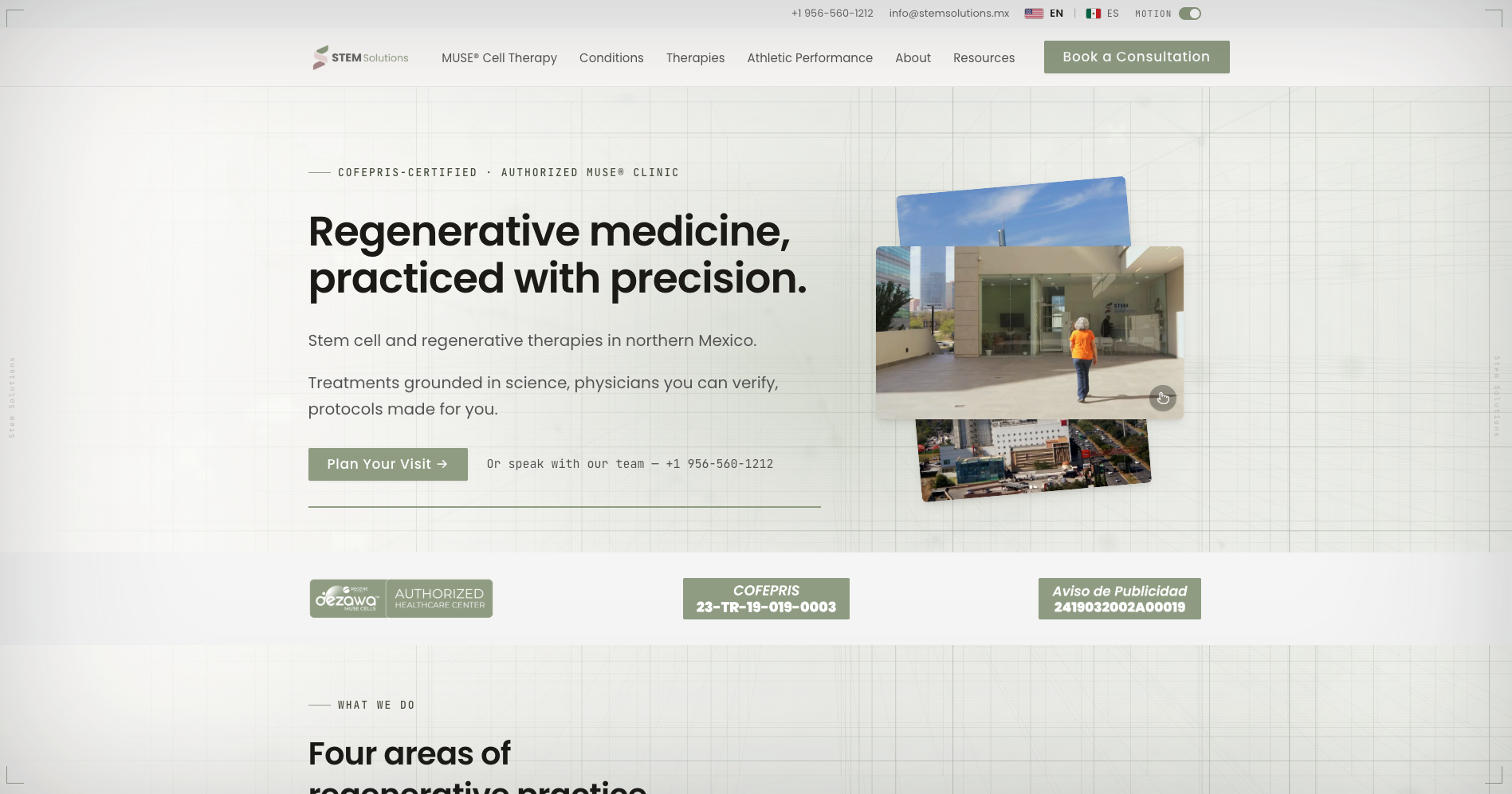Image resolution: width=1512 pixels, height=794 pixels.
Task: Click the hand cursor icon on clinic photo
Action: tap(1163, 398)
